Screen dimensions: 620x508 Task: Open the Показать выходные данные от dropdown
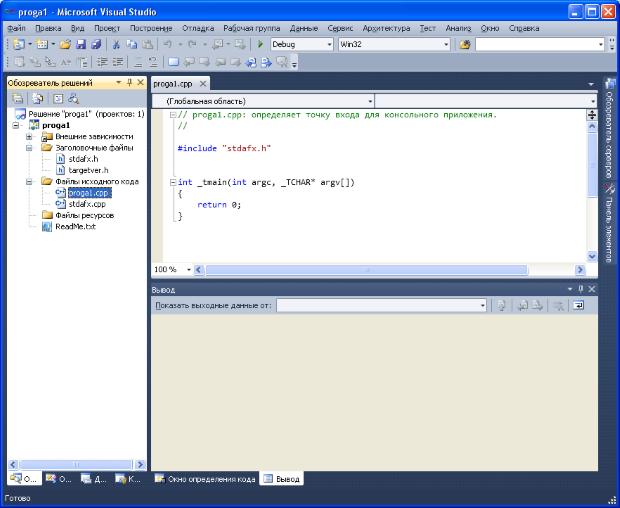[x=482, y=305]
